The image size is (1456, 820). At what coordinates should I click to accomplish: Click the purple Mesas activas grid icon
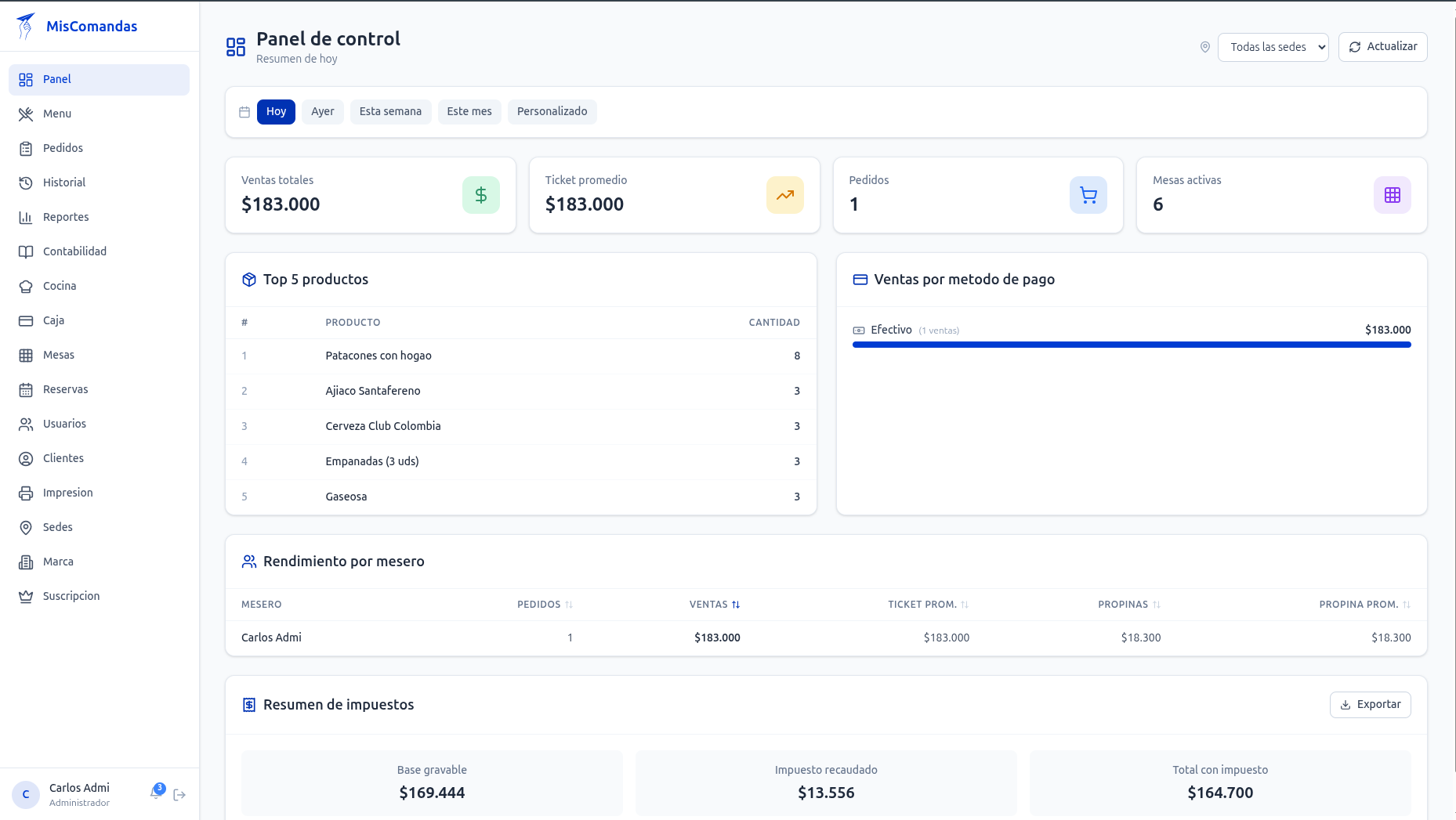[1393, 195]
